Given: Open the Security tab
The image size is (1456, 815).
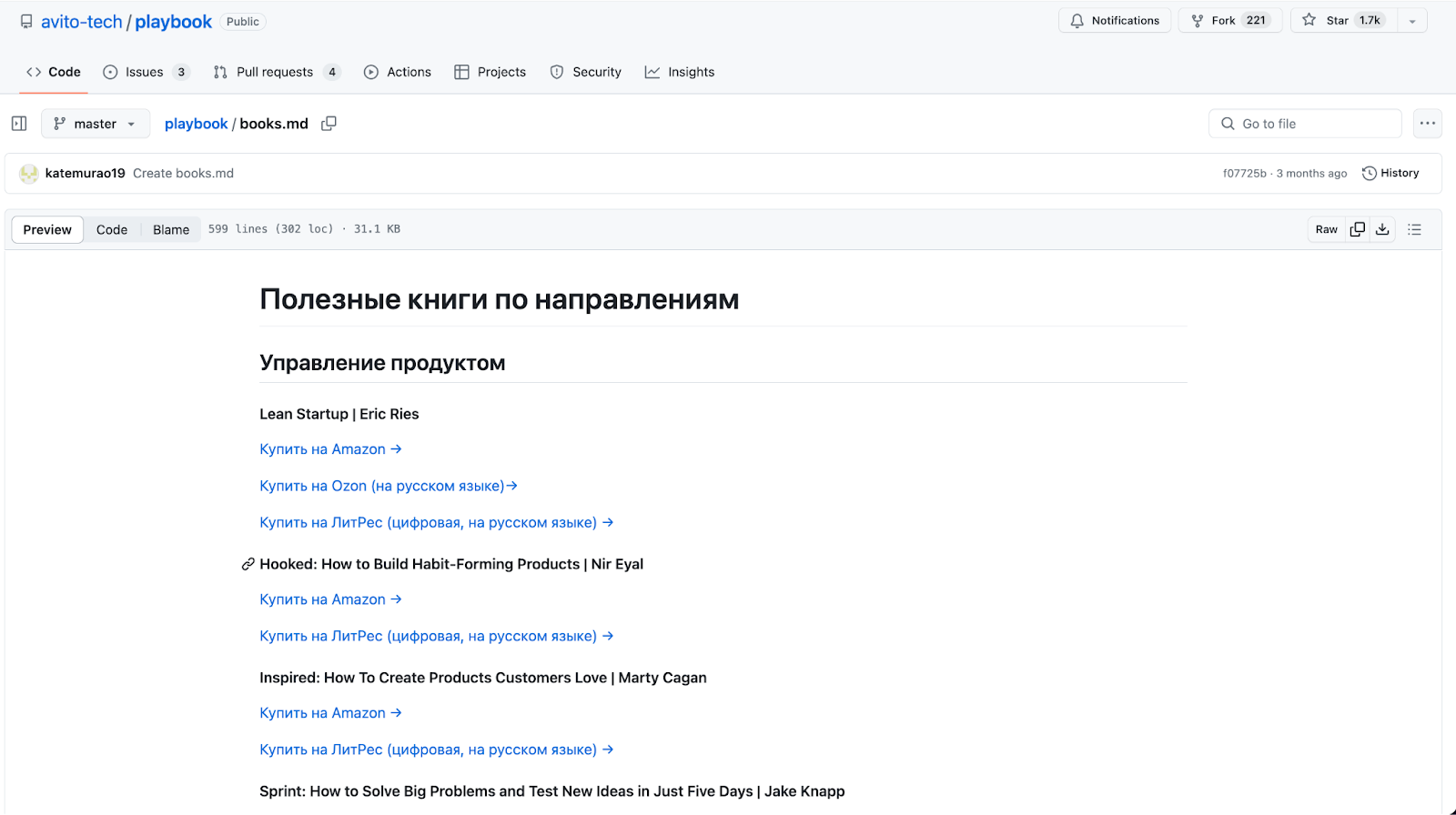Looking at the screenshot, I should [x=586, y=72].
